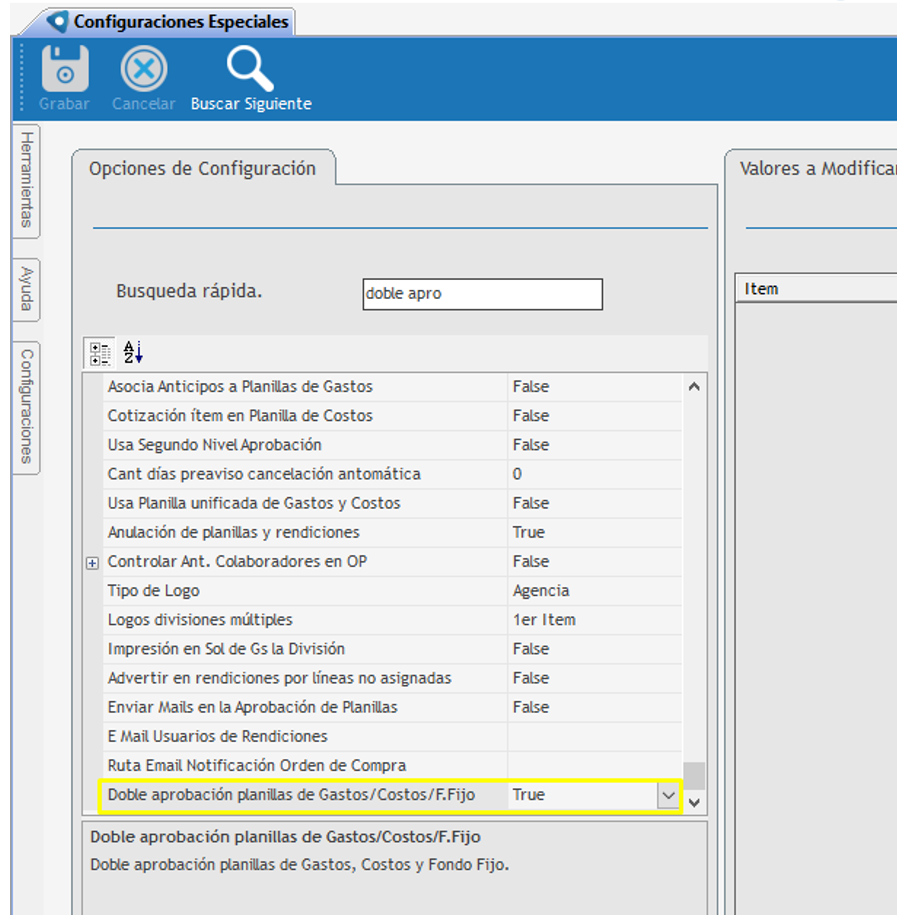Image resolution: width=897 pixels, height=915 pixels.
Task: Click the Grabar save icon
Action: tap(64, 70)
